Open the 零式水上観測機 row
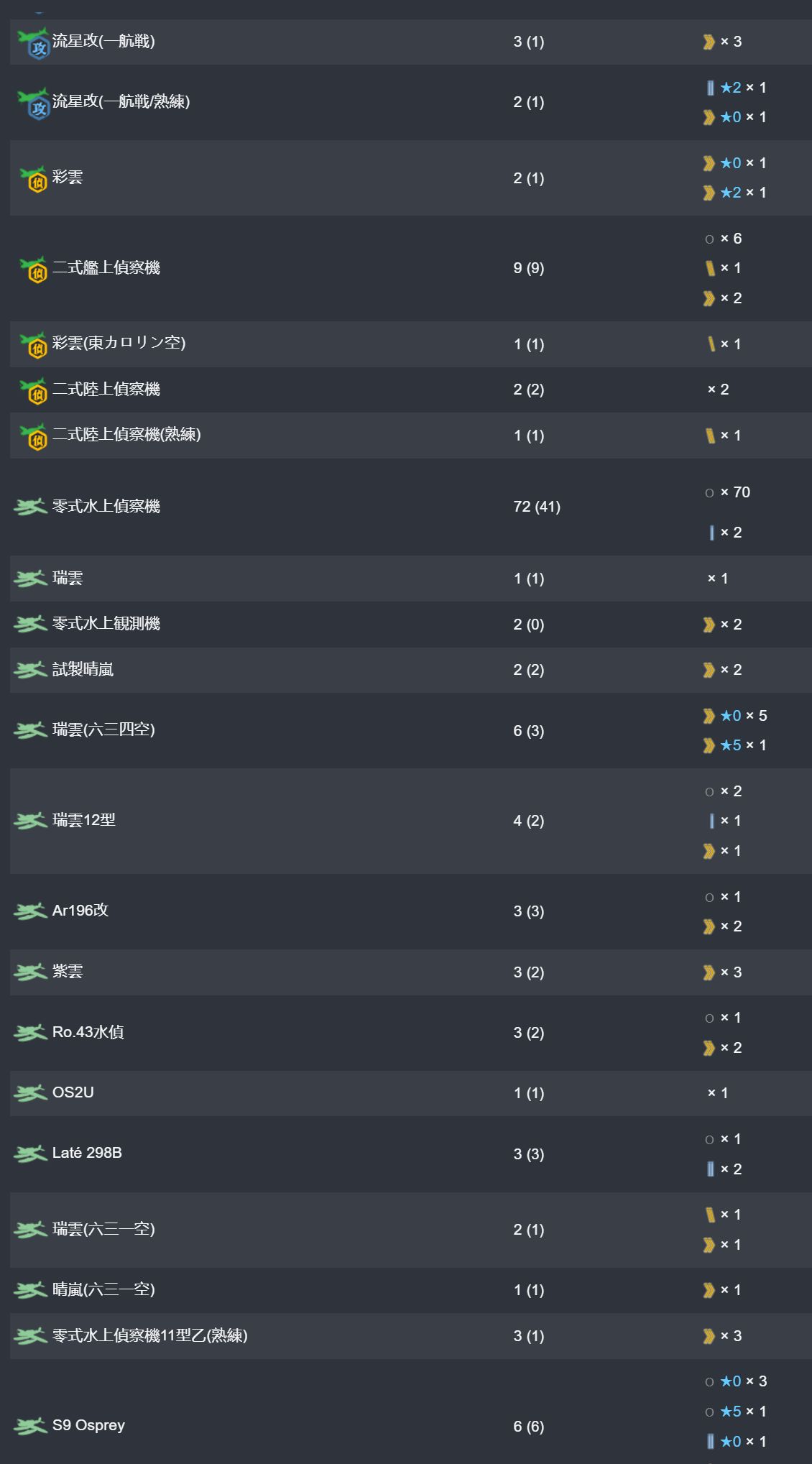This screenshot has height=1464, width=812. pos(406,625)
